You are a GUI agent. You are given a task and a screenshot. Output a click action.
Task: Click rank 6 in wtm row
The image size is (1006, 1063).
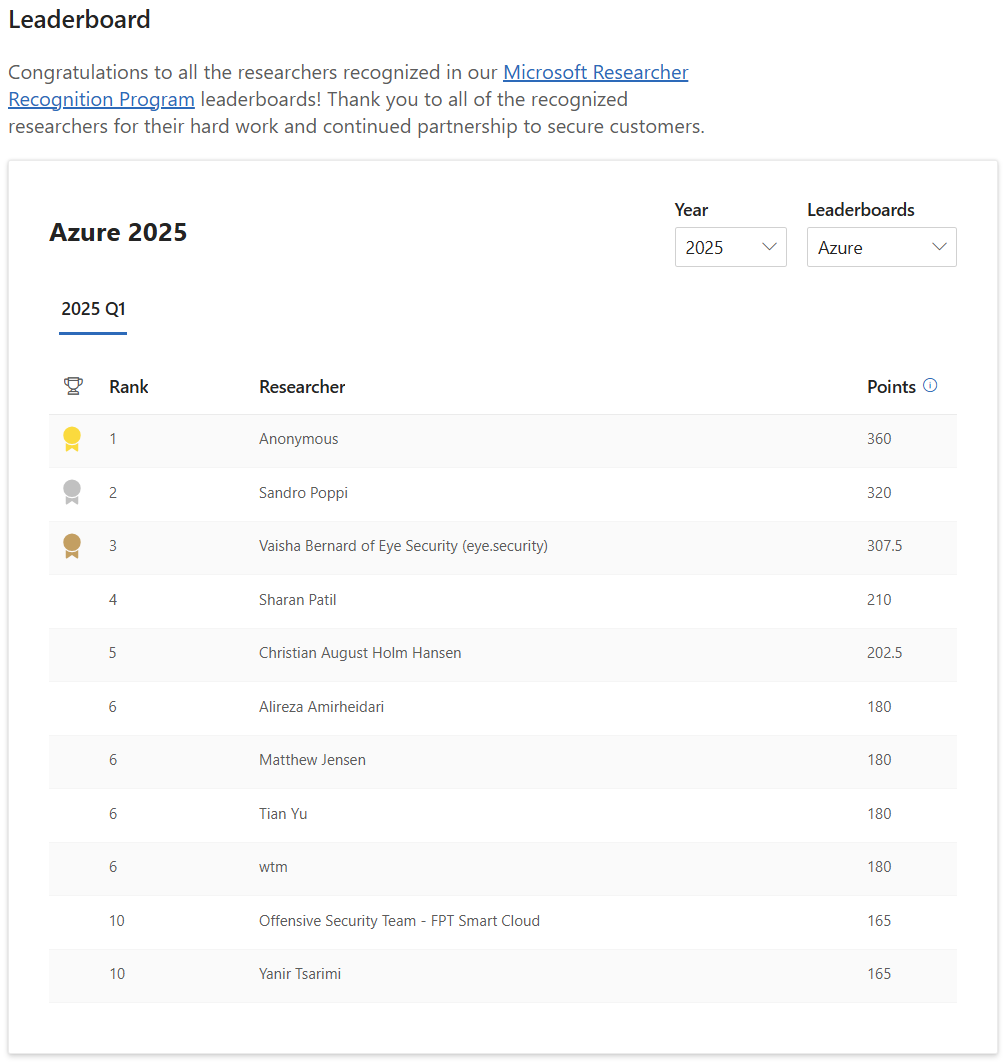[x=113, y=867]
